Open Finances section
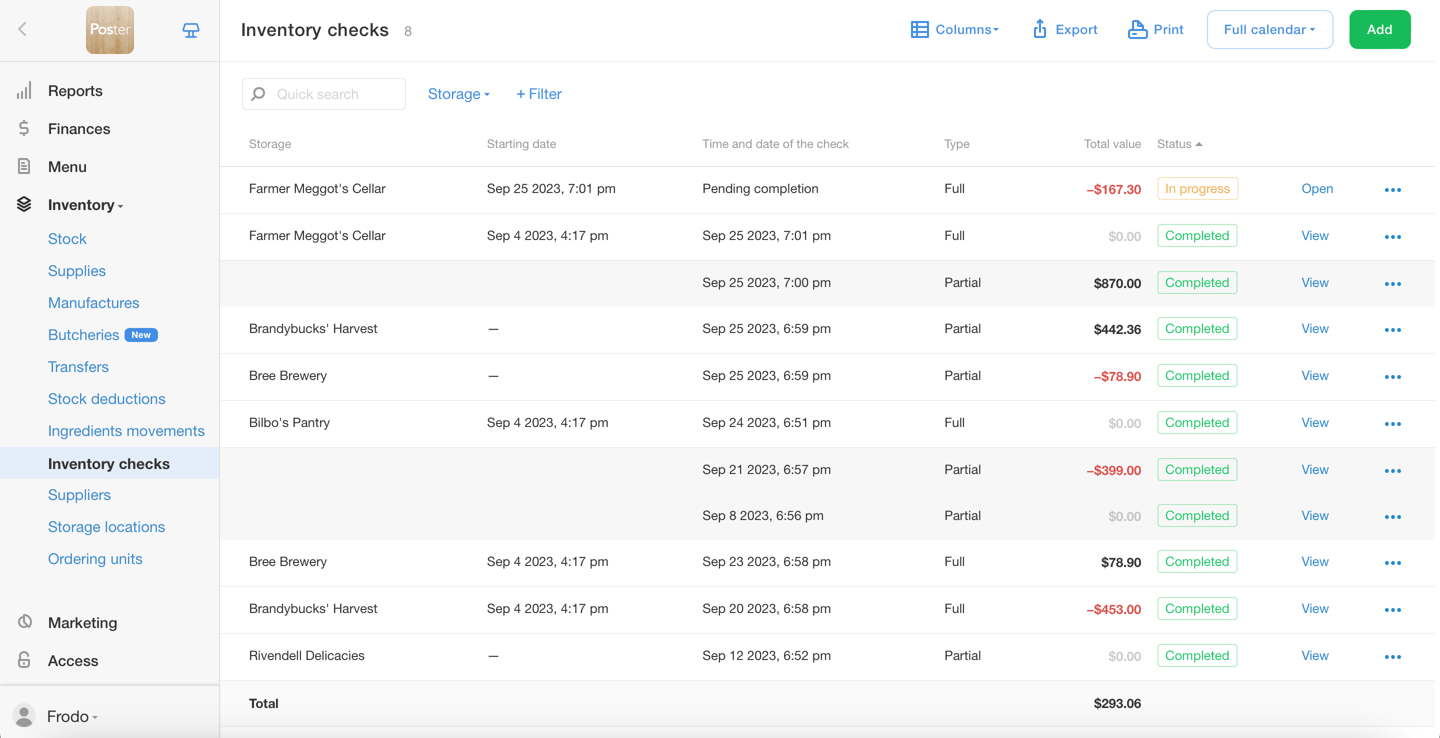The height and width of the screenshot is (738, 1440). click(79, 129)
